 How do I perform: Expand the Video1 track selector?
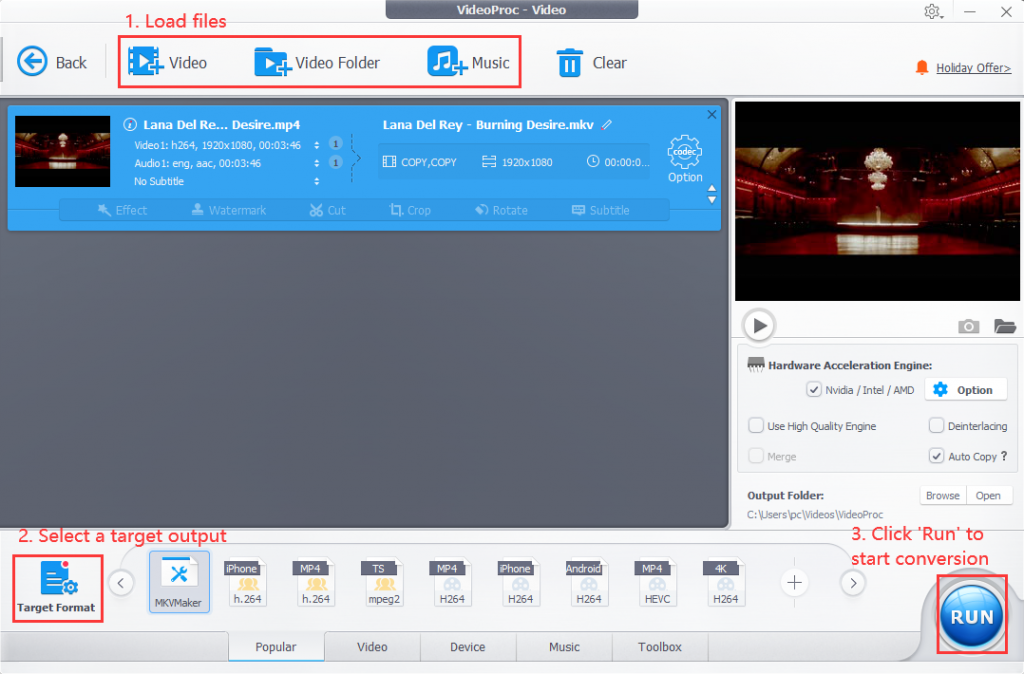[317, 144]
